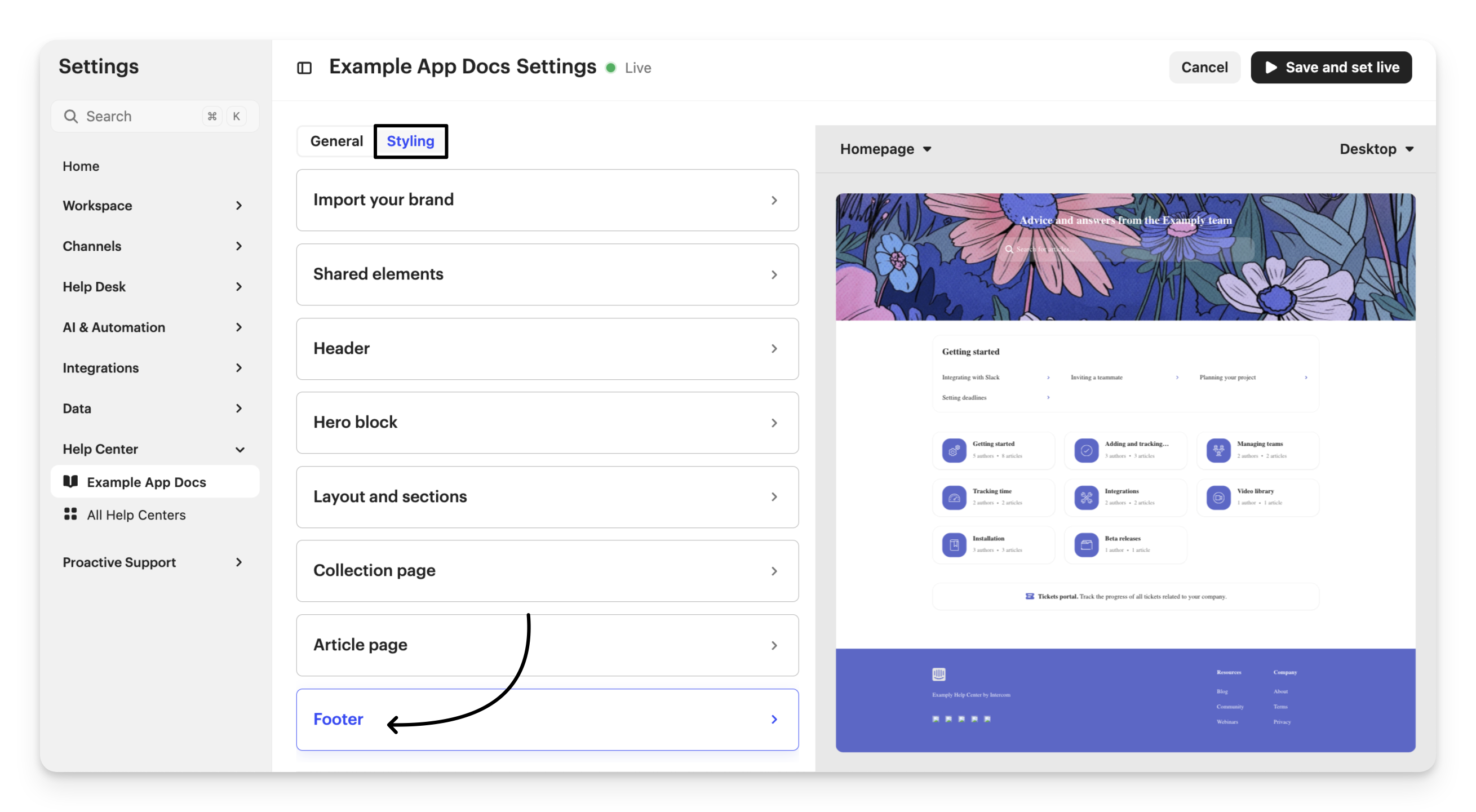This screenshot has height=812, width=1476.
Task: Click the Getting started collection icon in preview
Action: [954, 450]
